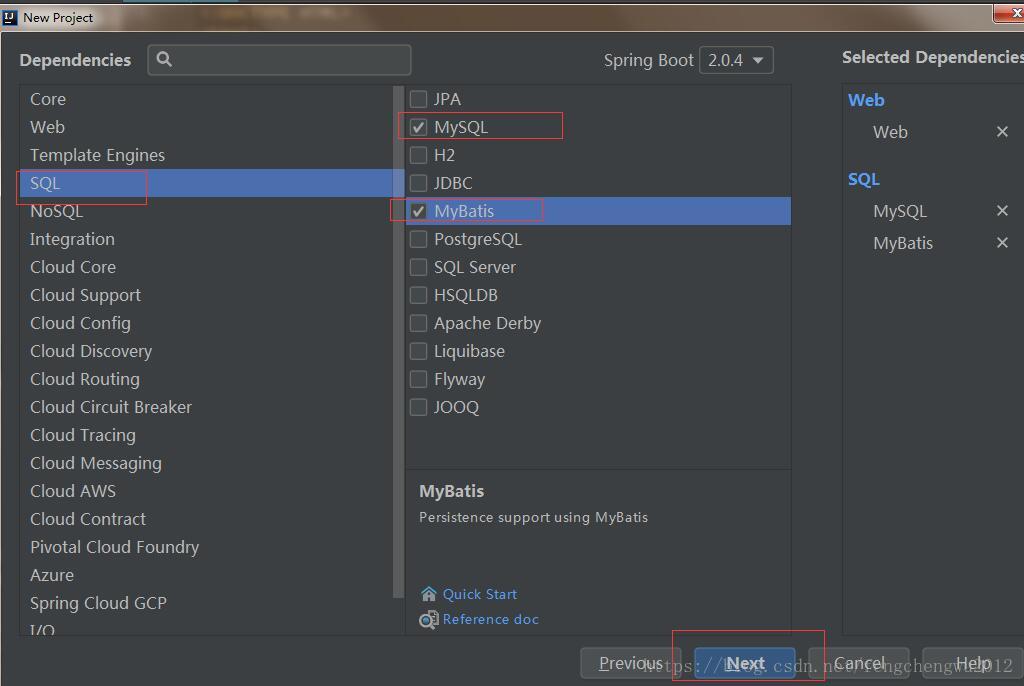Select the Azure category
This screenshot has width=1024, height=686.
pyautogui.click(x=206, y=576)
